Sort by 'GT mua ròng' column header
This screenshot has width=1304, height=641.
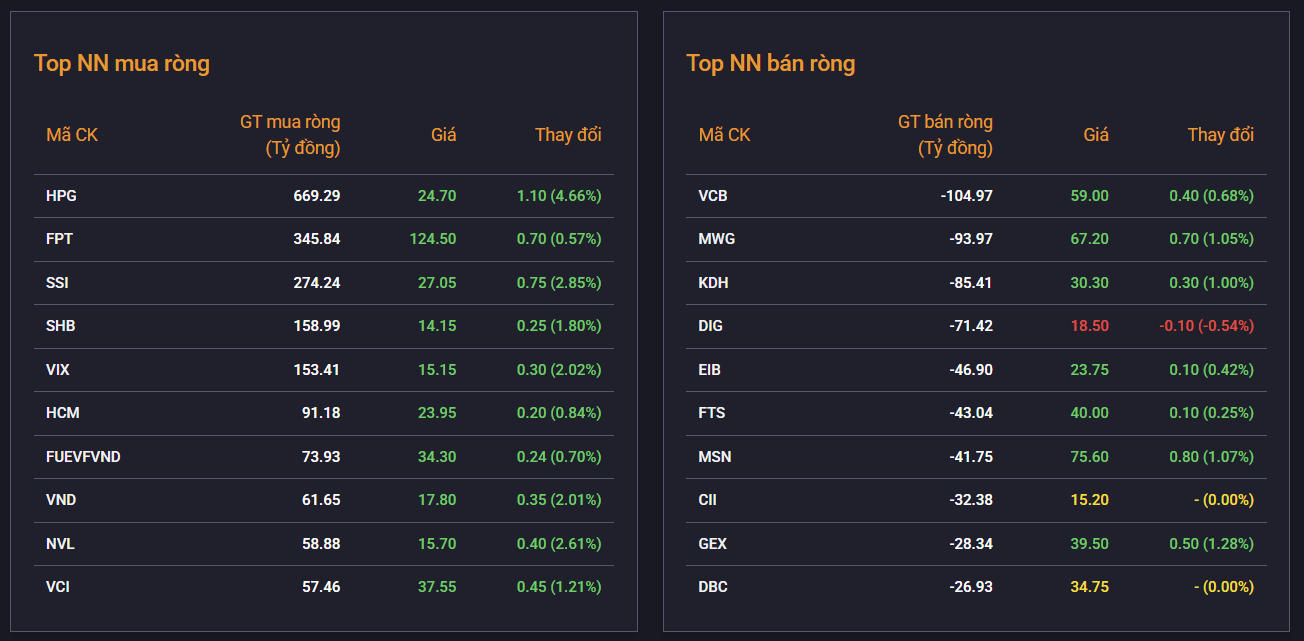290,135
